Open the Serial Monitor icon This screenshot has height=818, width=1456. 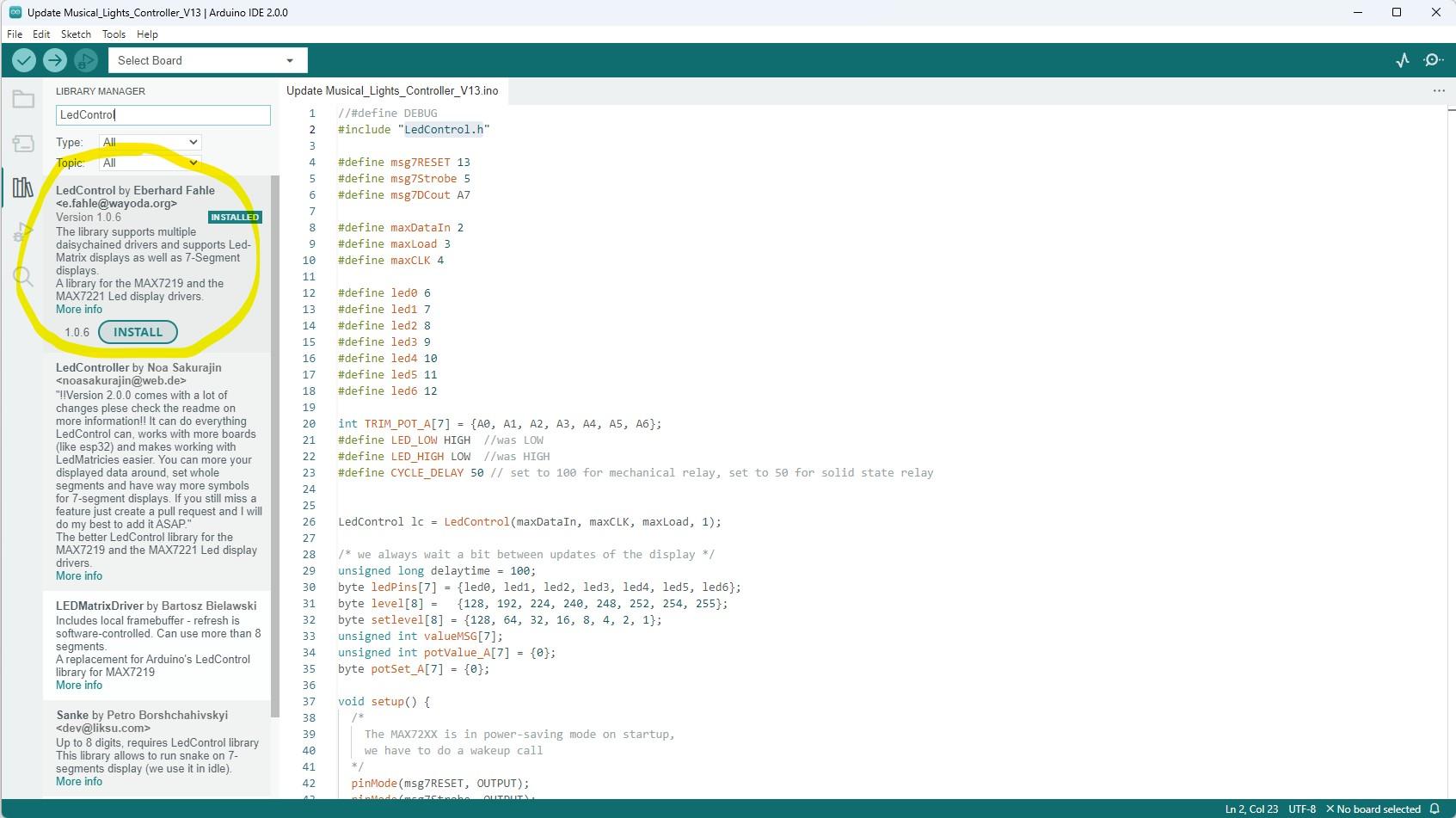pyautogui.click(x=1434, y=60)
